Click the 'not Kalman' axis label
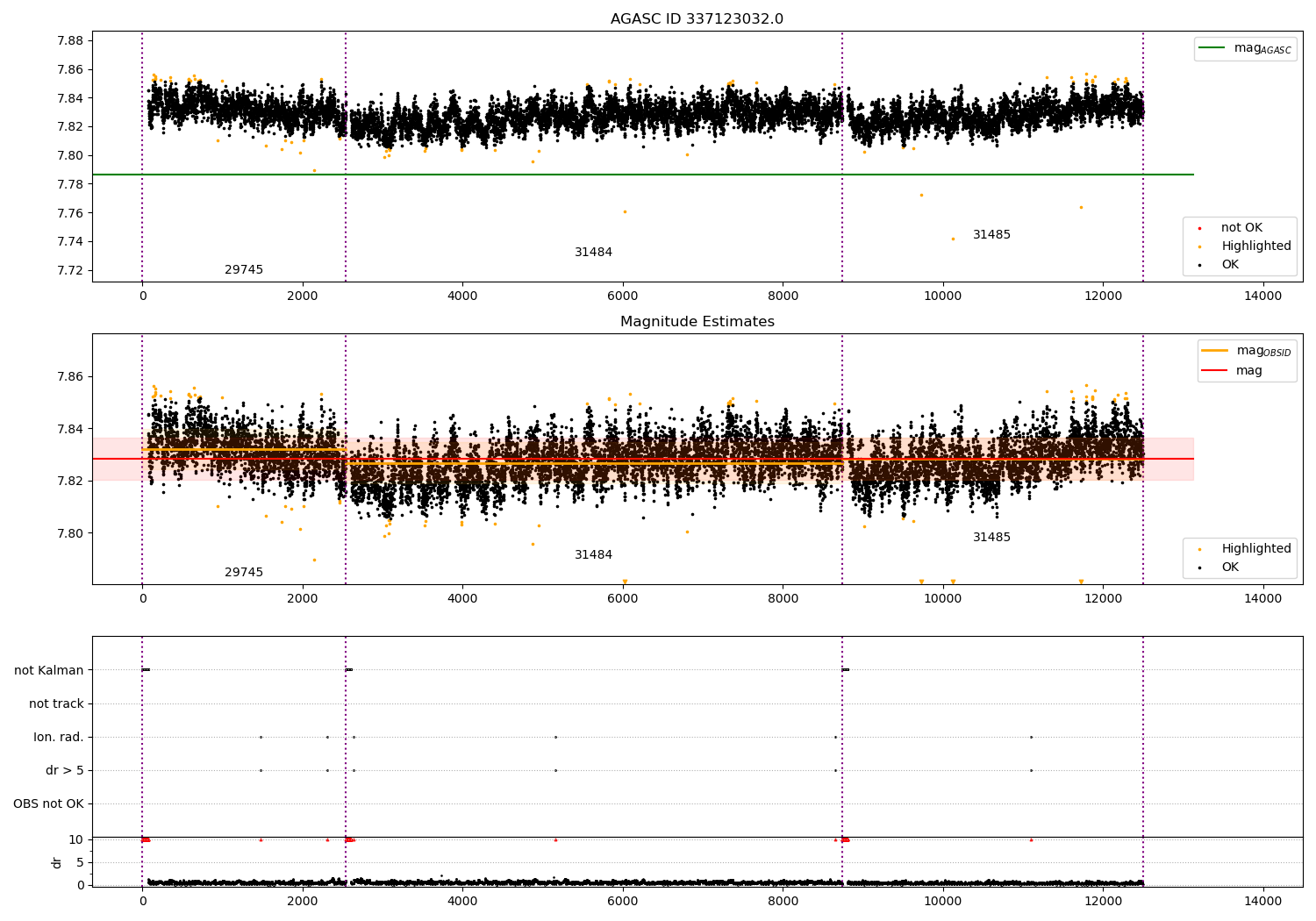The image size is (1316, 921). pos(49,671)
